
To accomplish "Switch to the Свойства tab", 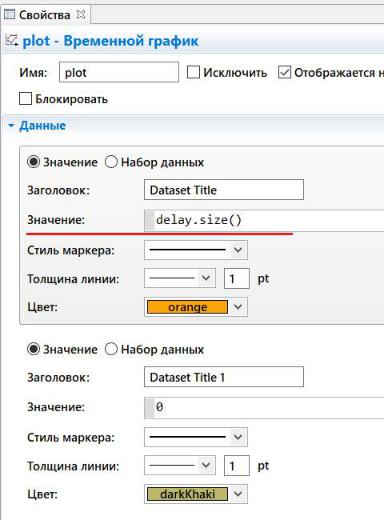I will [x=45, y=15].
